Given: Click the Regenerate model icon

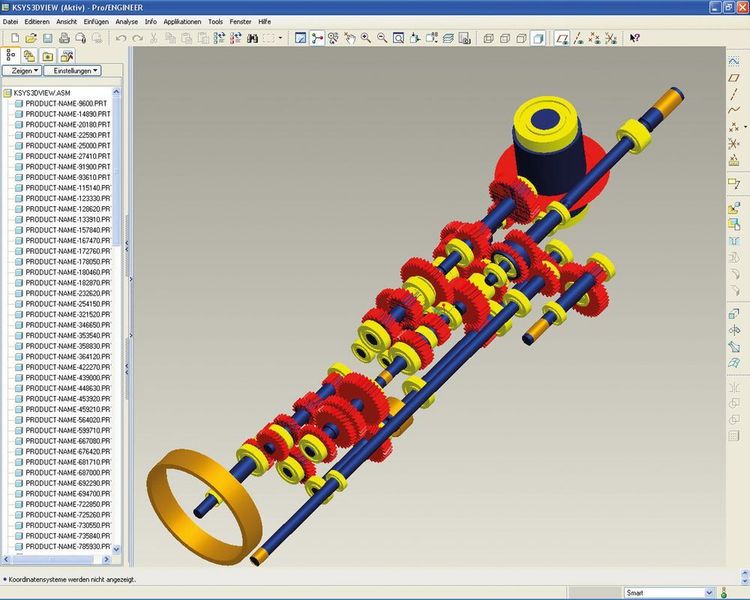Looking at the screenshot, I should pyautogui.click(x=219, y=38).
